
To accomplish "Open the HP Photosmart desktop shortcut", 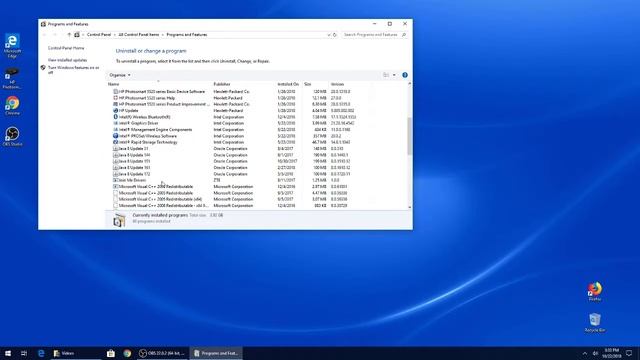I will tap(12, 78).
